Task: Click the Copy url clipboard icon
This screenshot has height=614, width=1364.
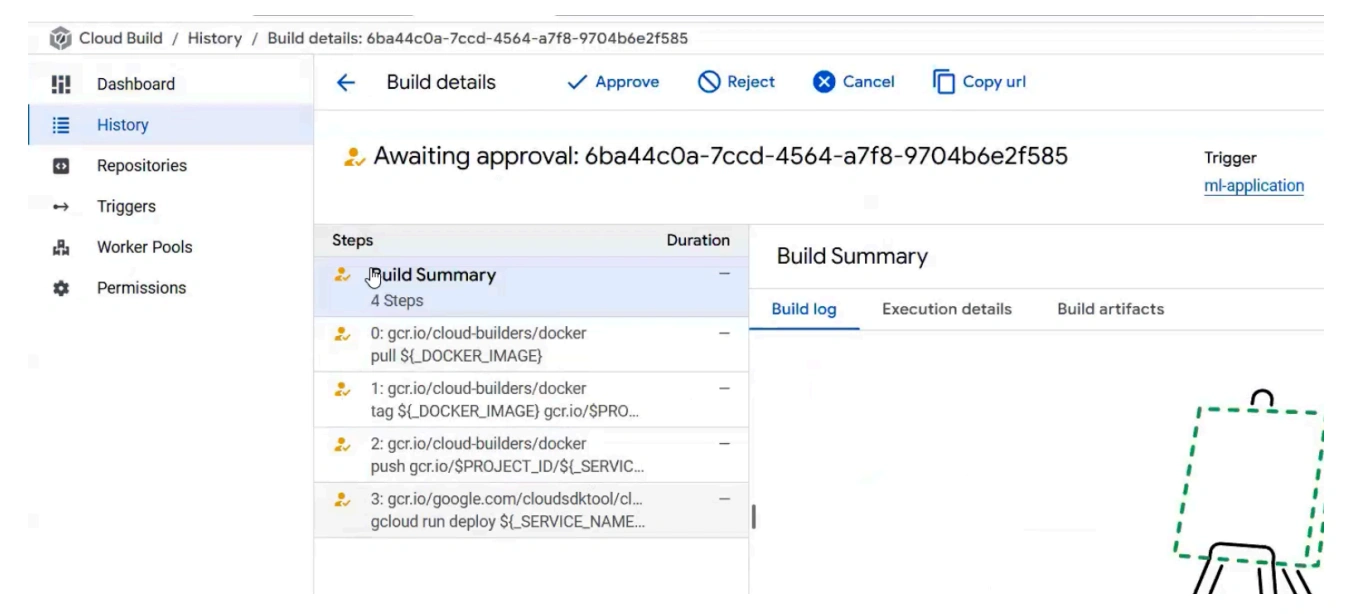Action: (x=943, y=82)
